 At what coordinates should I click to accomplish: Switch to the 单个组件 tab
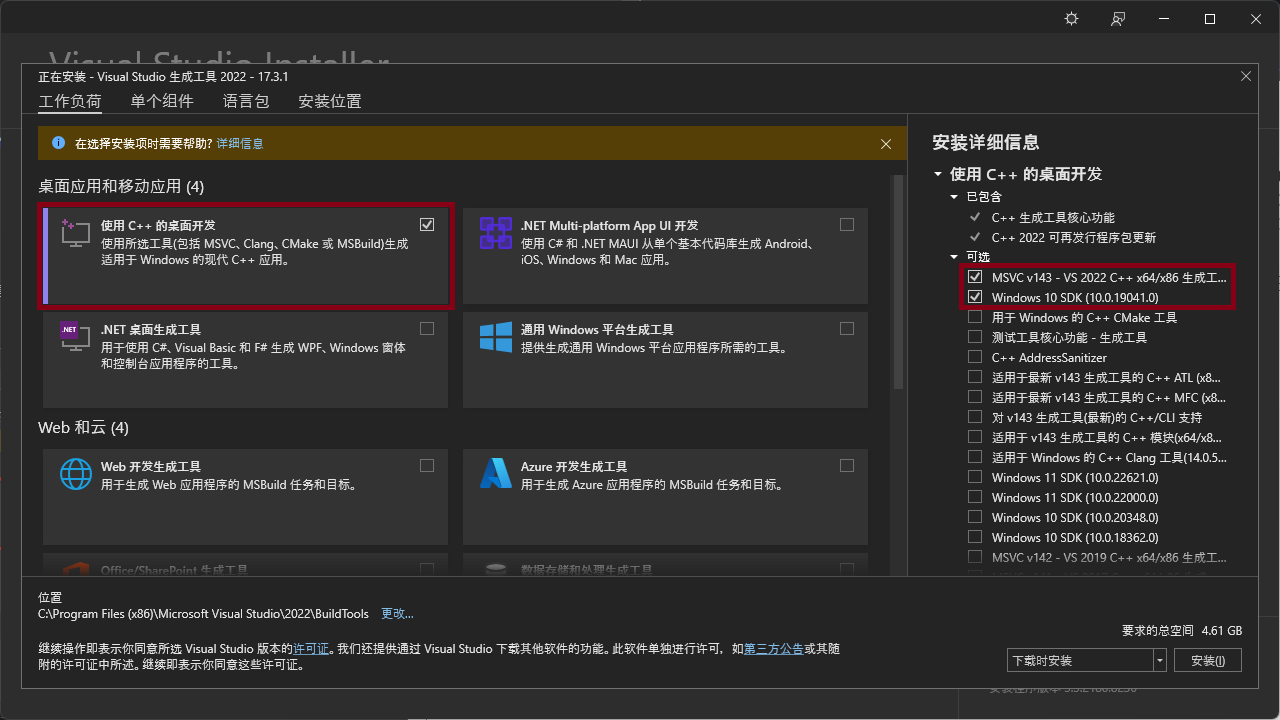[161, 101]
